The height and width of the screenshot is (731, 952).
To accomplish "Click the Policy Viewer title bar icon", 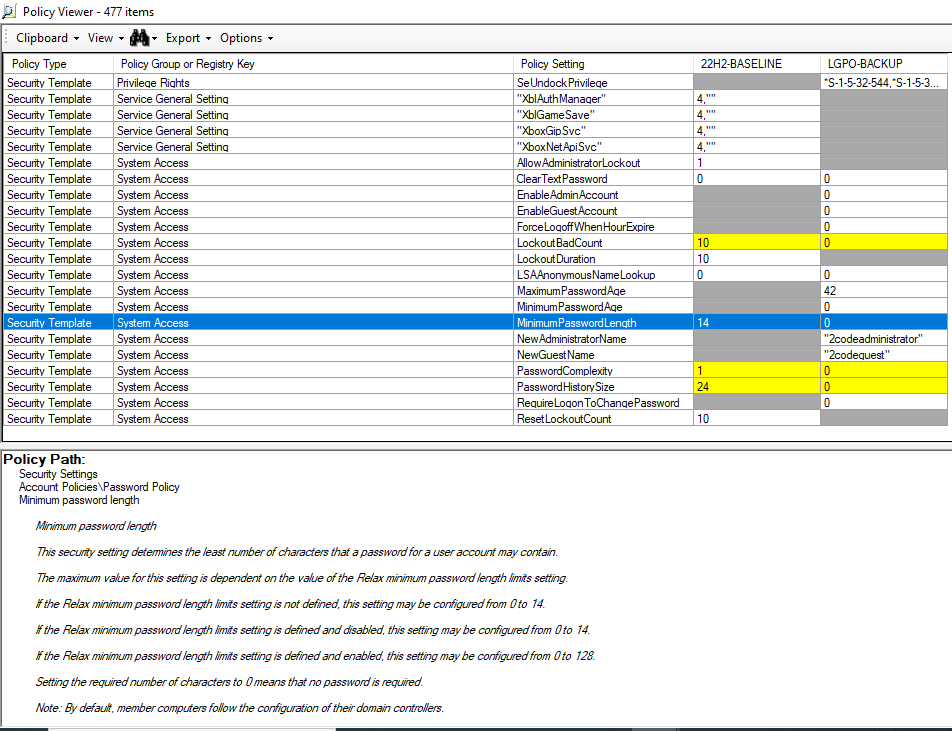I will (11, 10).
